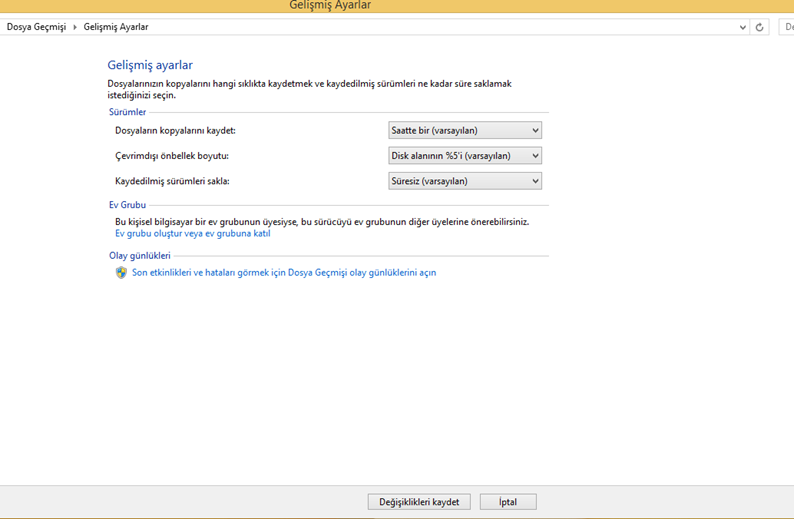Open the 'Çevrimdışı önbellek boyutu' dropdown

click(x=465, y=156)
